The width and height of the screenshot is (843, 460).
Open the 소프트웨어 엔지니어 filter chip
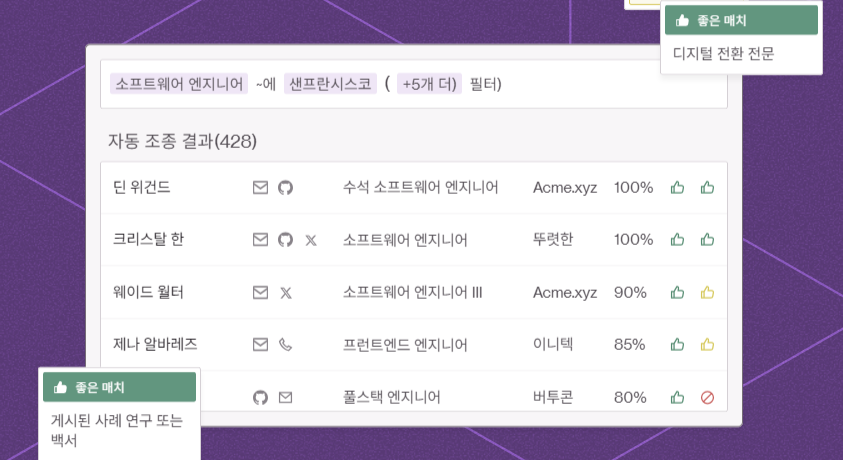tap(179, 84)
